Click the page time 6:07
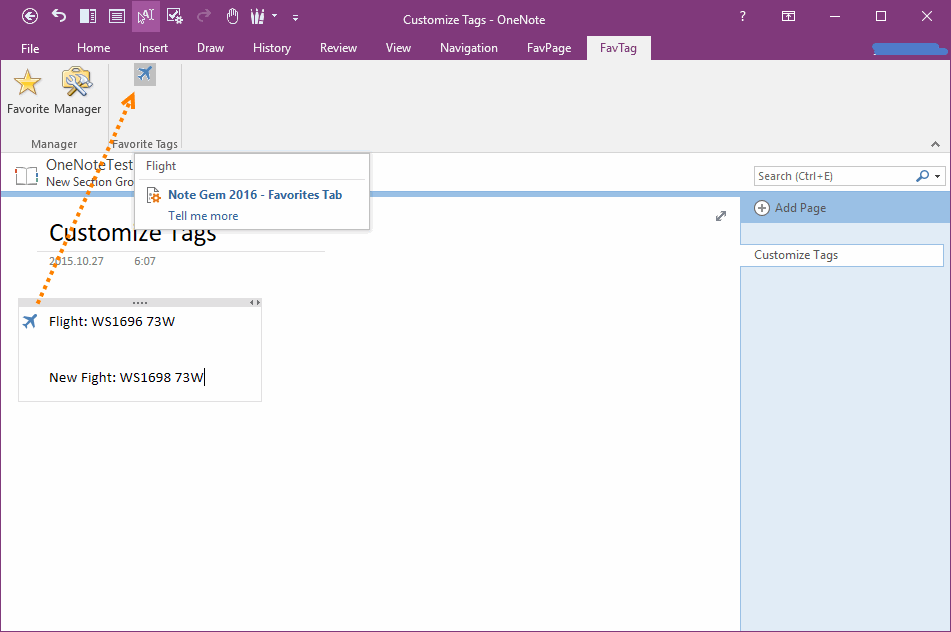This screenshot has height=632, width=951. coord(145,261)
